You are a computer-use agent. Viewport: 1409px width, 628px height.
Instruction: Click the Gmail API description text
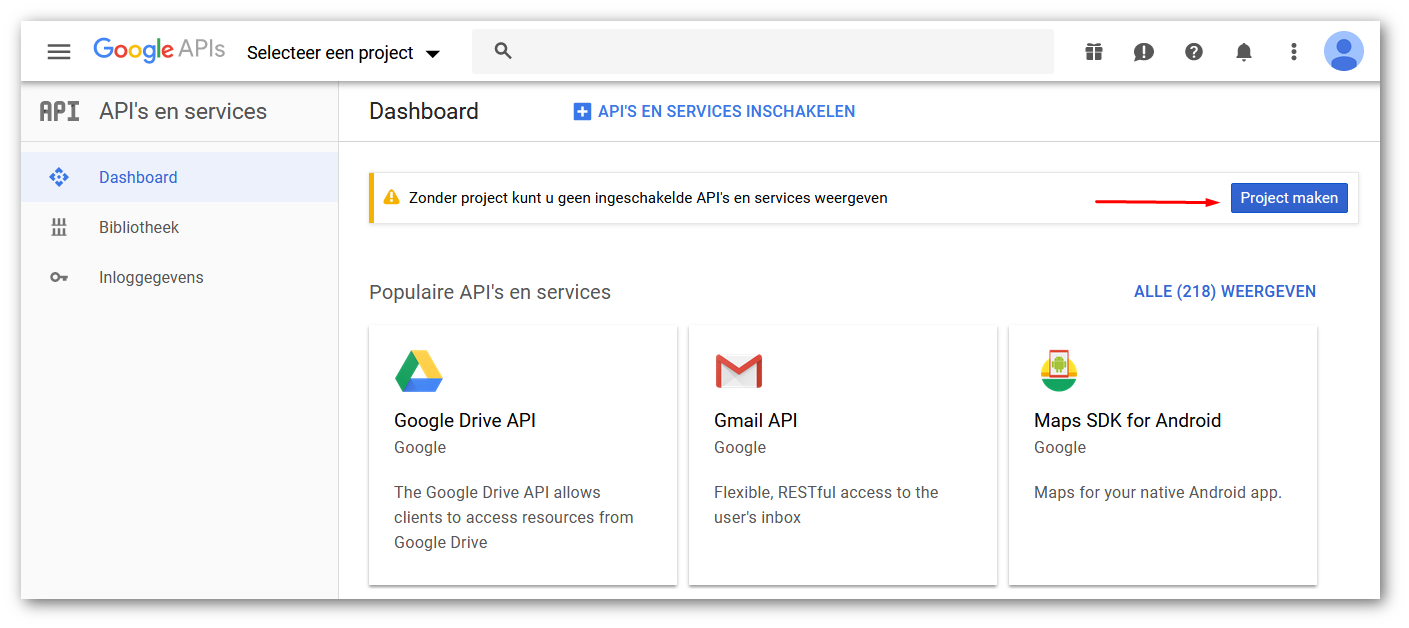(826, 505)
